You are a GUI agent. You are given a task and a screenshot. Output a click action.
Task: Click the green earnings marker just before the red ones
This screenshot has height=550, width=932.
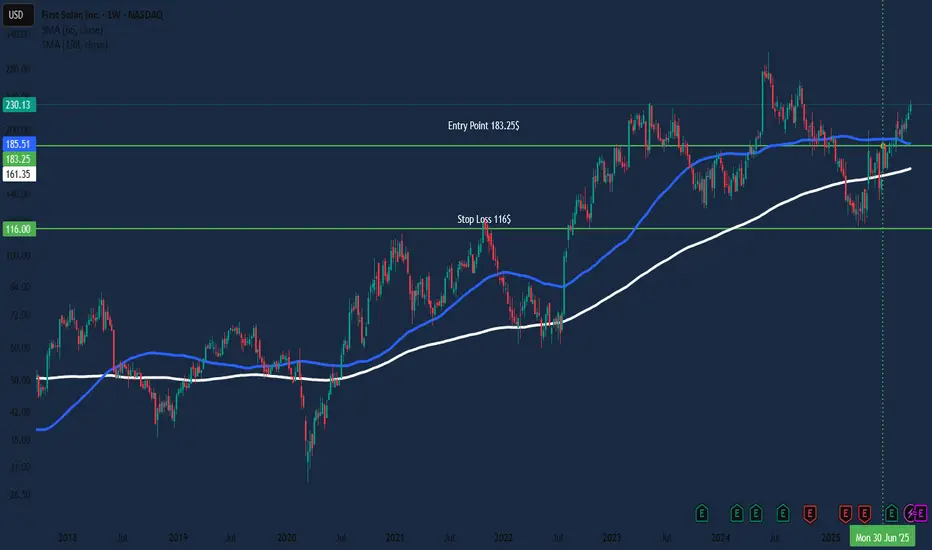point(783,513)
